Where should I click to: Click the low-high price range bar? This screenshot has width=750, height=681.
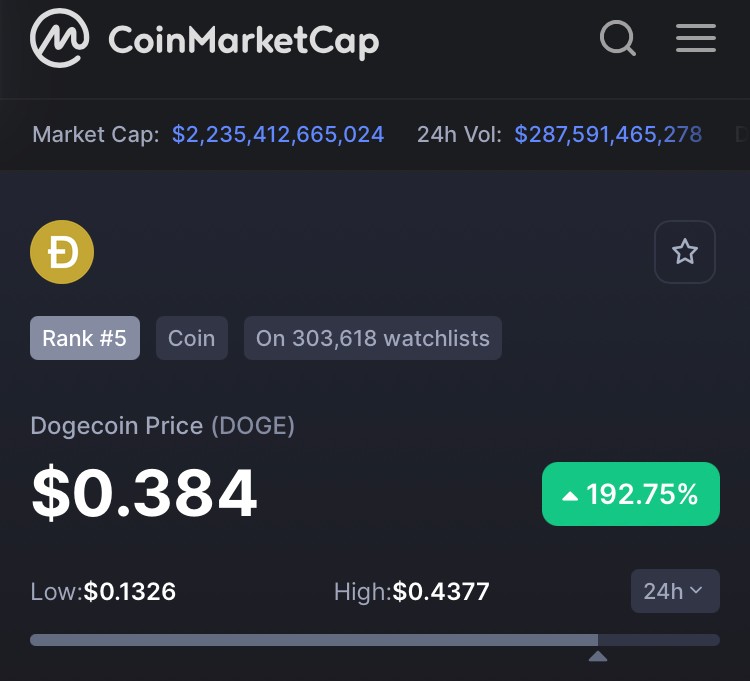coord(375,640)
